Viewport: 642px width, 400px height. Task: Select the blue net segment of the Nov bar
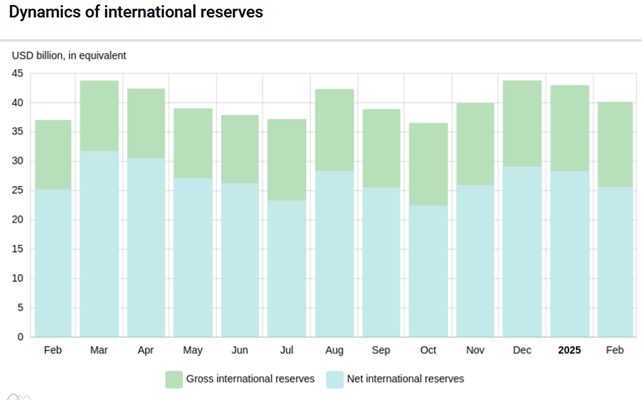click(475, 261)
